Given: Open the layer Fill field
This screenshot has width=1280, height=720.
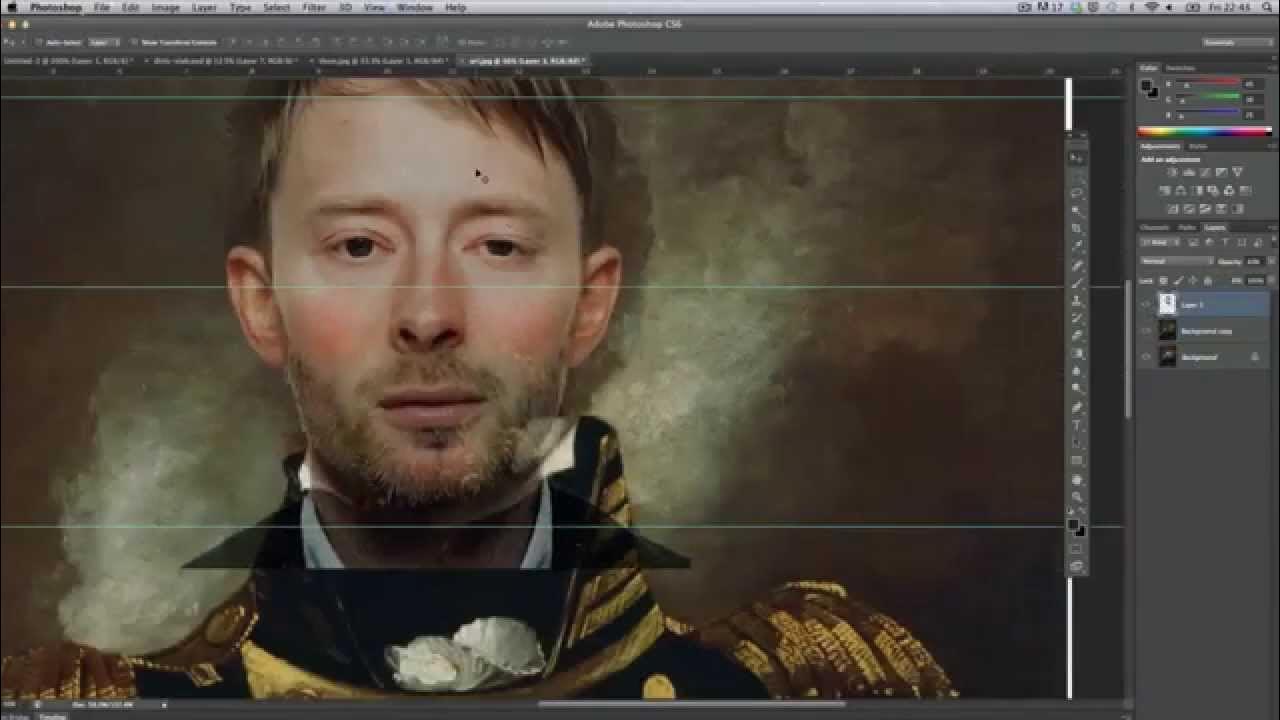Looking at the screenshot, I should tap(1254, 281).
